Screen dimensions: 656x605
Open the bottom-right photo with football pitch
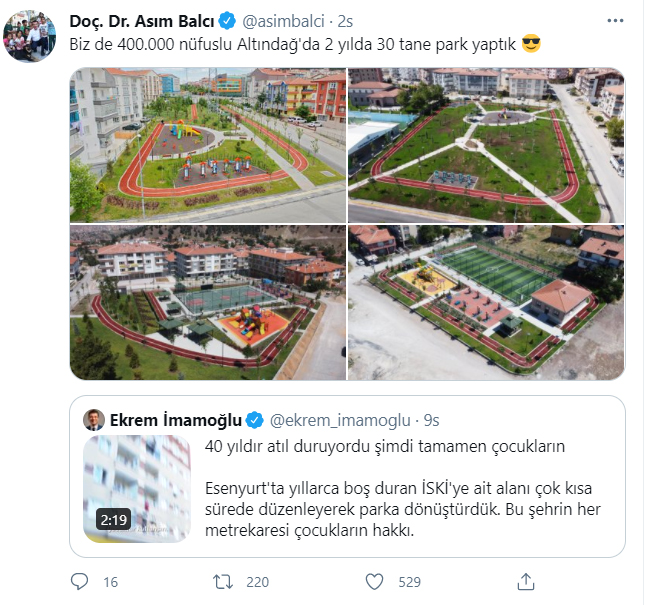486,302
